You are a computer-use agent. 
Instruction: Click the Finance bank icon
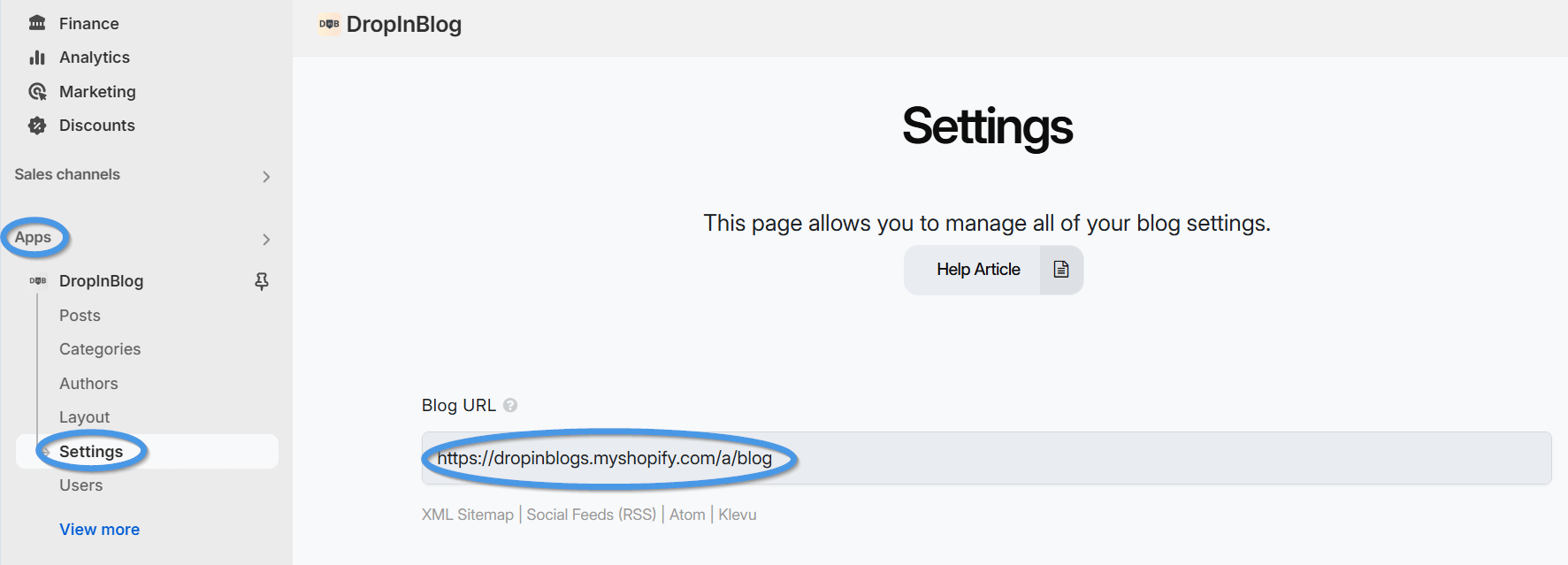(37, 23)
